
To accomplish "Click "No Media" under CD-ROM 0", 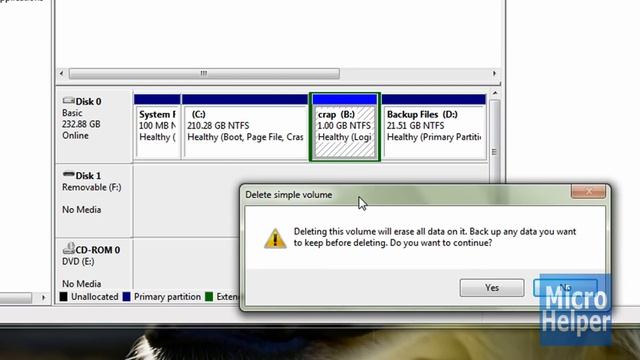I will [x=82, y=284].
